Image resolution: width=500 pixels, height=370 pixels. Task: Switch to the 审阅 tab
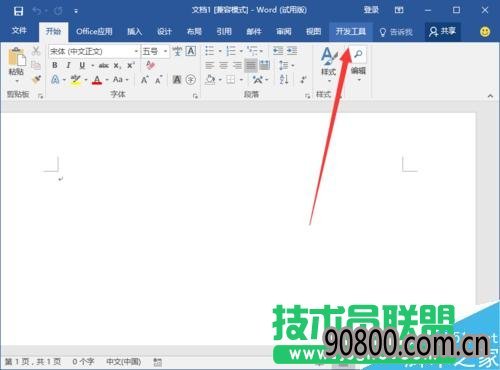coord(284,32)
